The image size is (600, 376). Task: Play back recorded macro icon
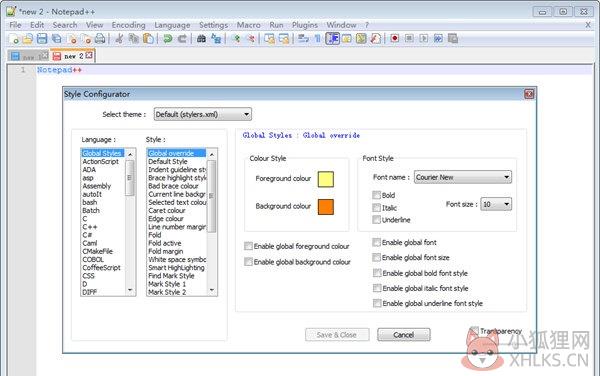click(x=424, y=39)
